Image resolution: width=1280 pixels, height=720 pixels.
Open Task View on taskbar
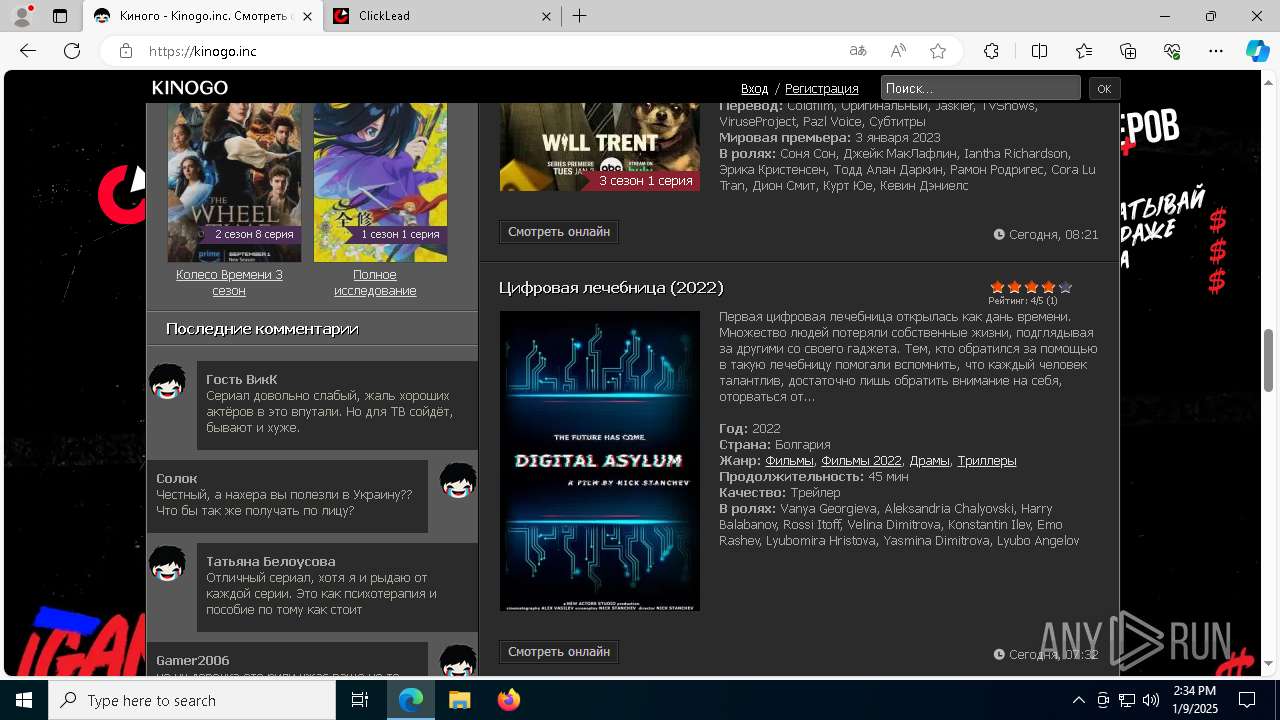tap(360, 700)
